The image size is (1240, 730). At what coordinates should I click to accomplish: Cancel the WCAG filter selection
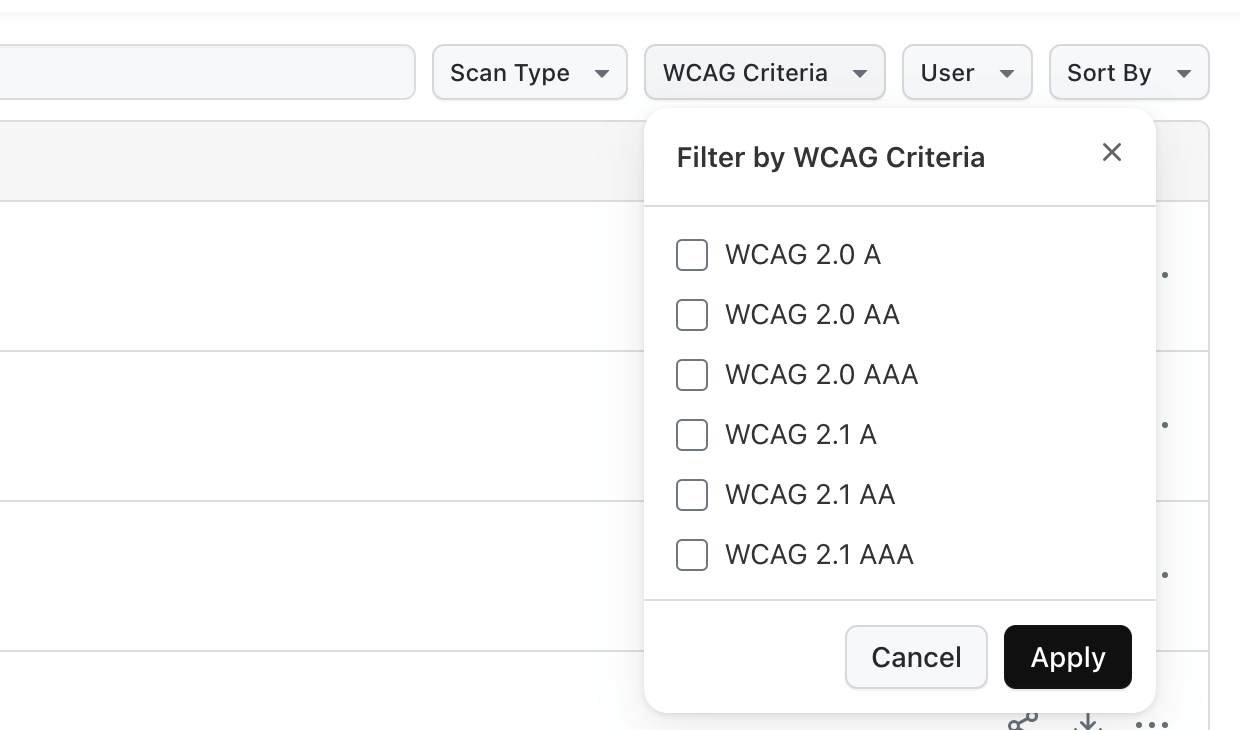click(916, 657)
